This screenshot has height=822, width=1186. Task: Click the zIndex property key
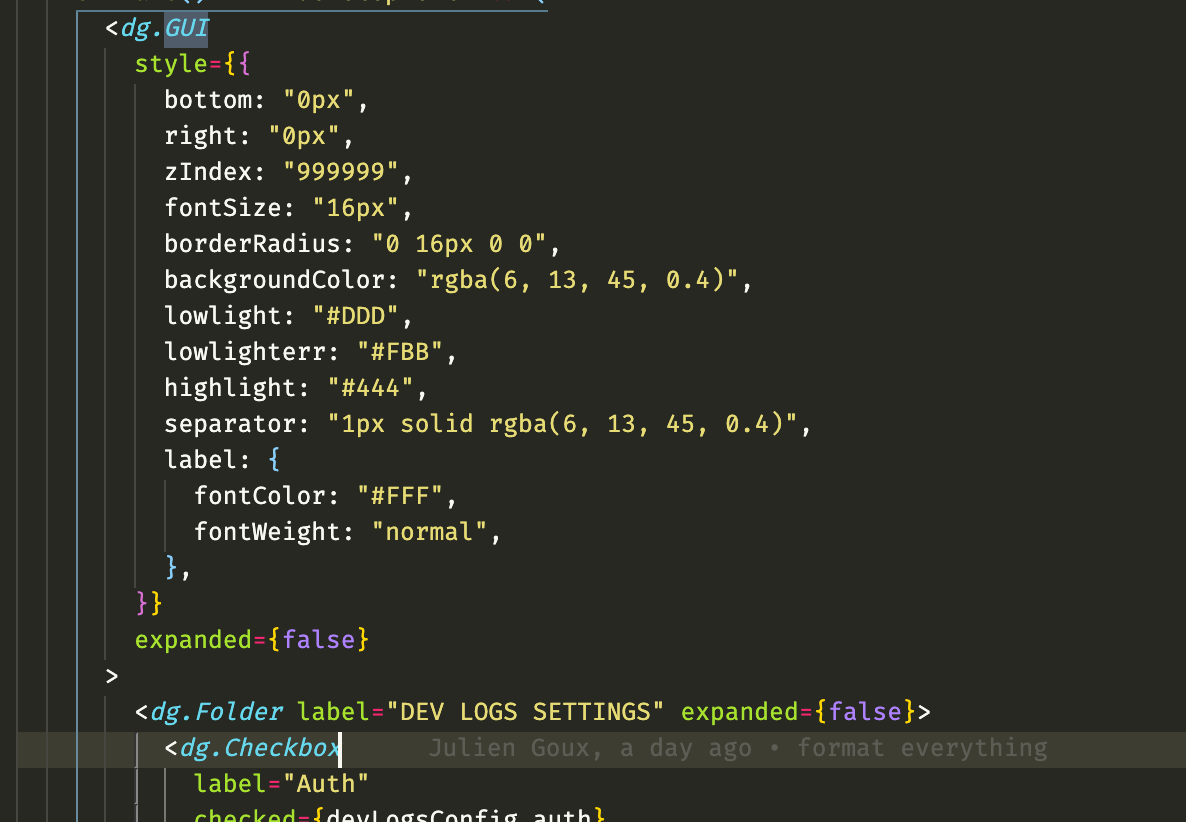[208, 172]
